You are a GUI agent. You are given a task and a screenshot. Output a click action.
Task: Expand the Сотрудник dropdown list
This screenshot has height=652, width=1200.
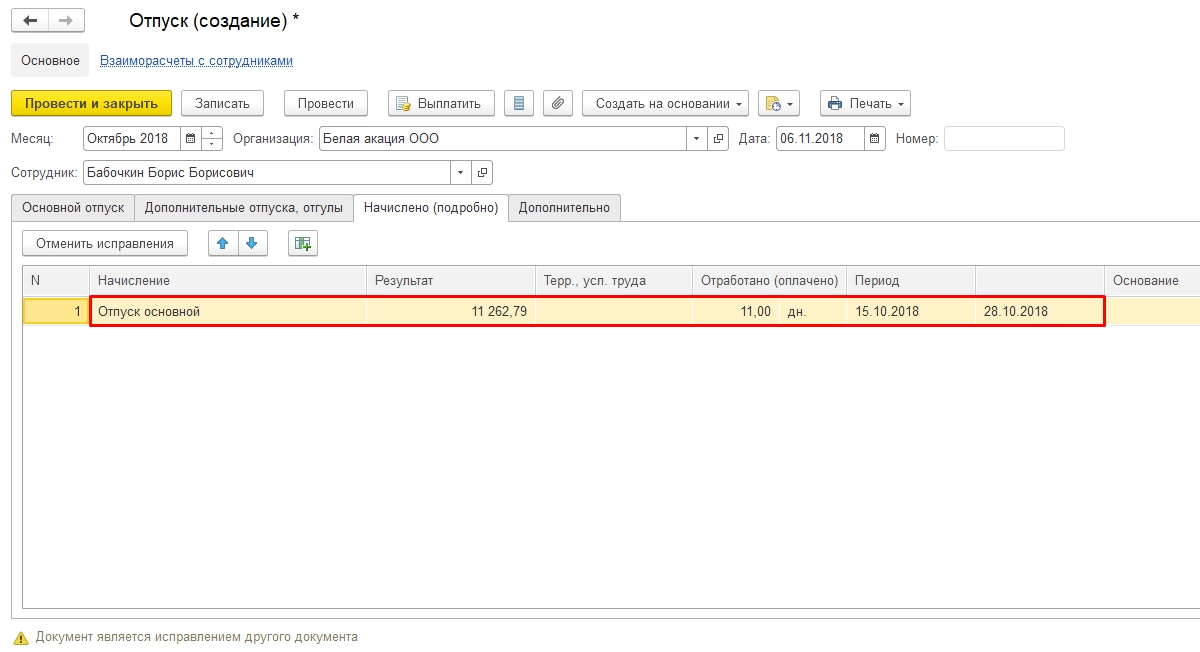460,173
